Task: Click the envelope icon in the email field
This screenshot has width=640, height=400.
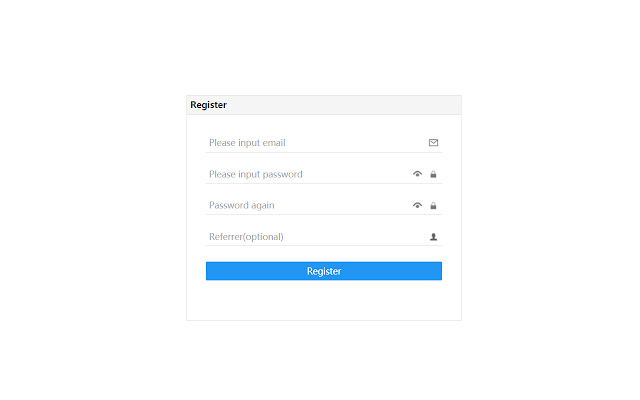Action: coord(433,143)
